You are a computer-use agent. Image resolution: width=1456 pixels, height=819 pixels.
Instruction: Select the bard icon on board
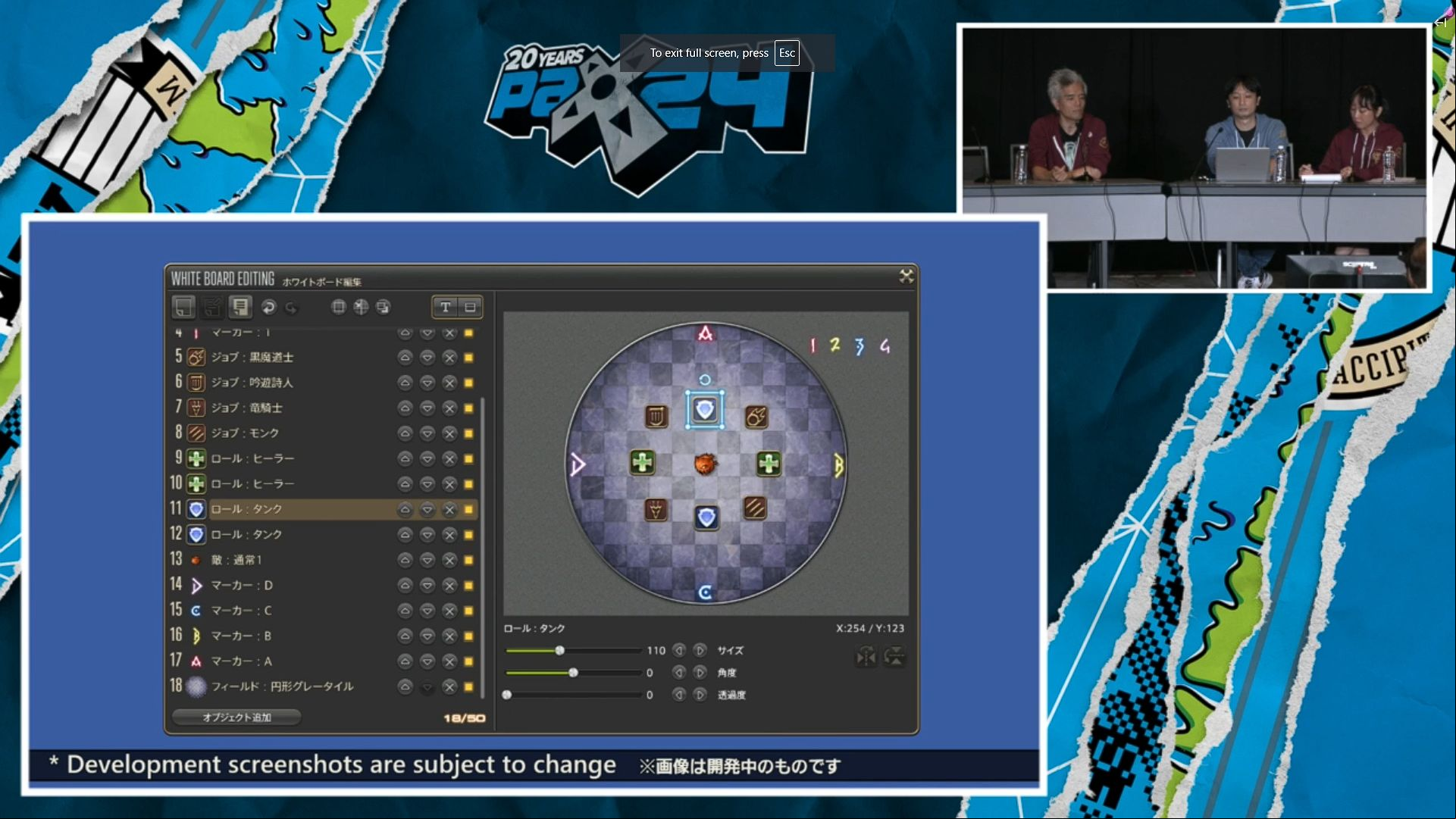(656, 417)
